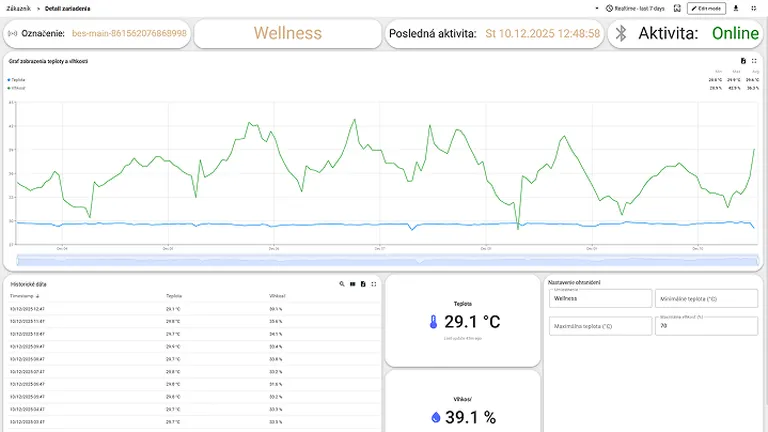Click the water drop icon in the Vlhkosť card

click(435, 417)
